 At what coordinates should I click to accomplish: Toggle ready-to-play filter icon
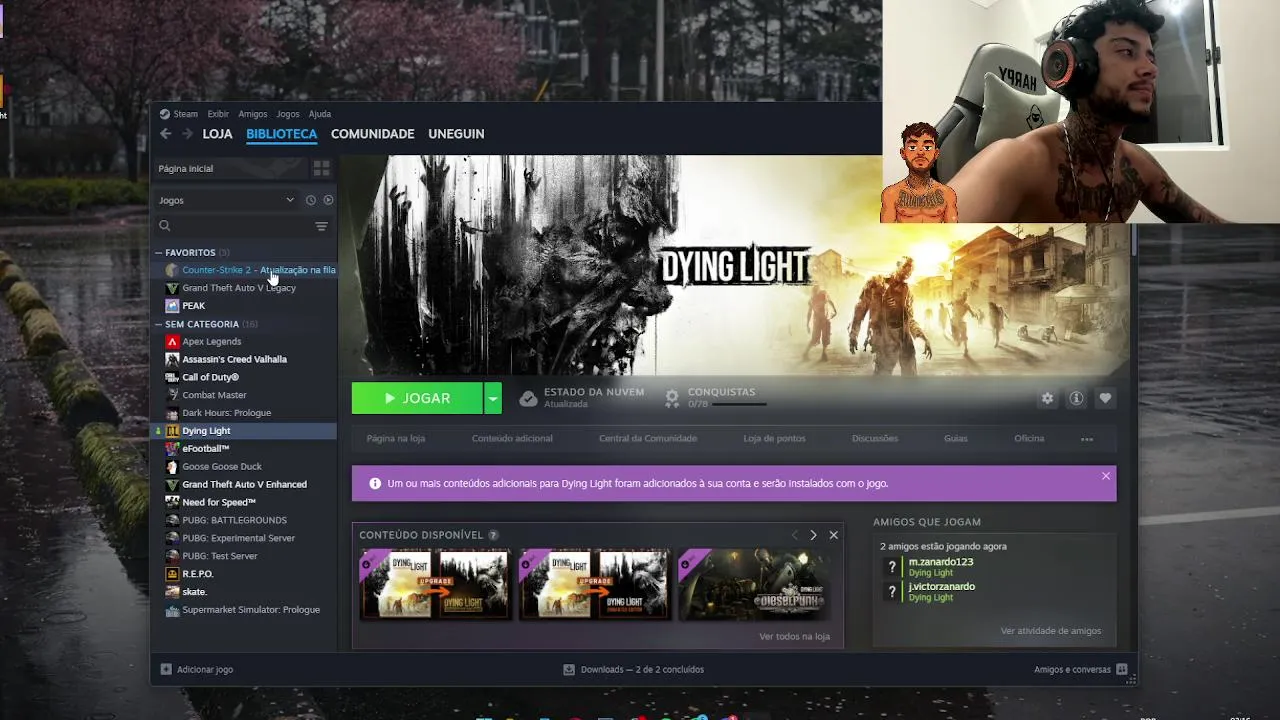click(328, 200)
